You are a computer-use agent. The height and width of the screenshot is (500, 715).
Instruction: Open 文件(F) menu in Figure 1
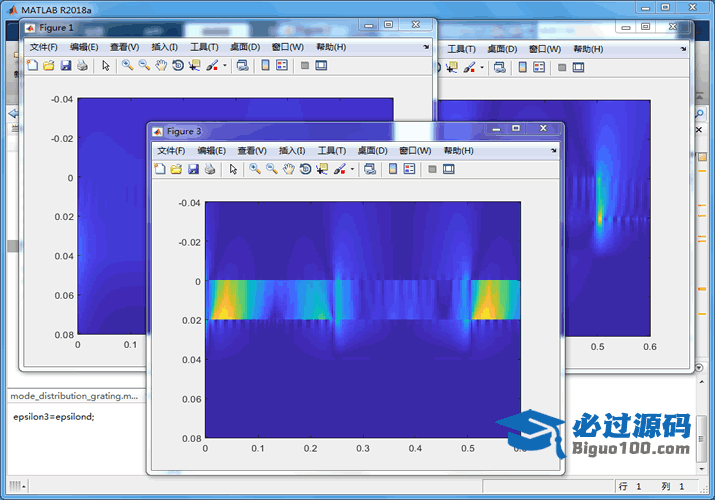click(43, 47)
